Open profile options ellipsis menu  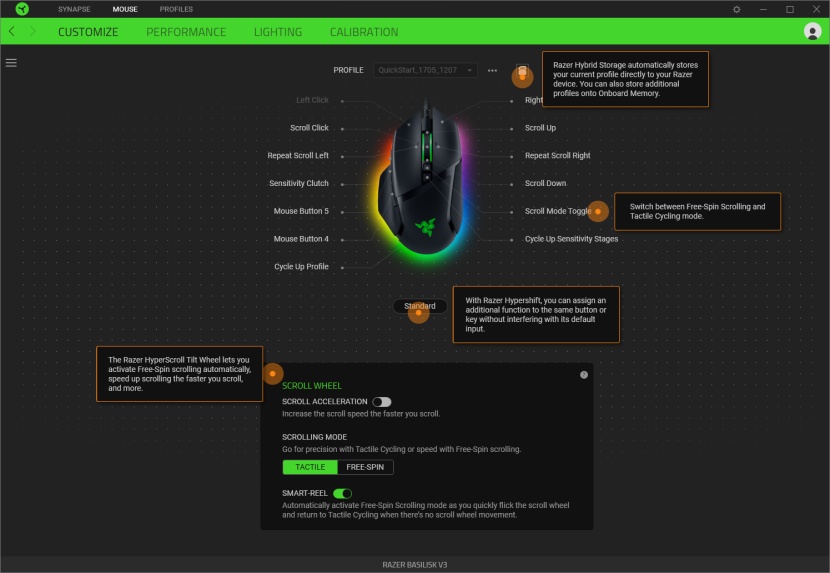[x=492, y=70]
